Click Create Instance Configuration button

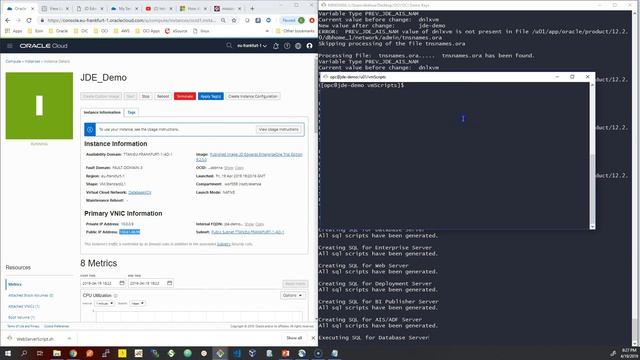253,96
